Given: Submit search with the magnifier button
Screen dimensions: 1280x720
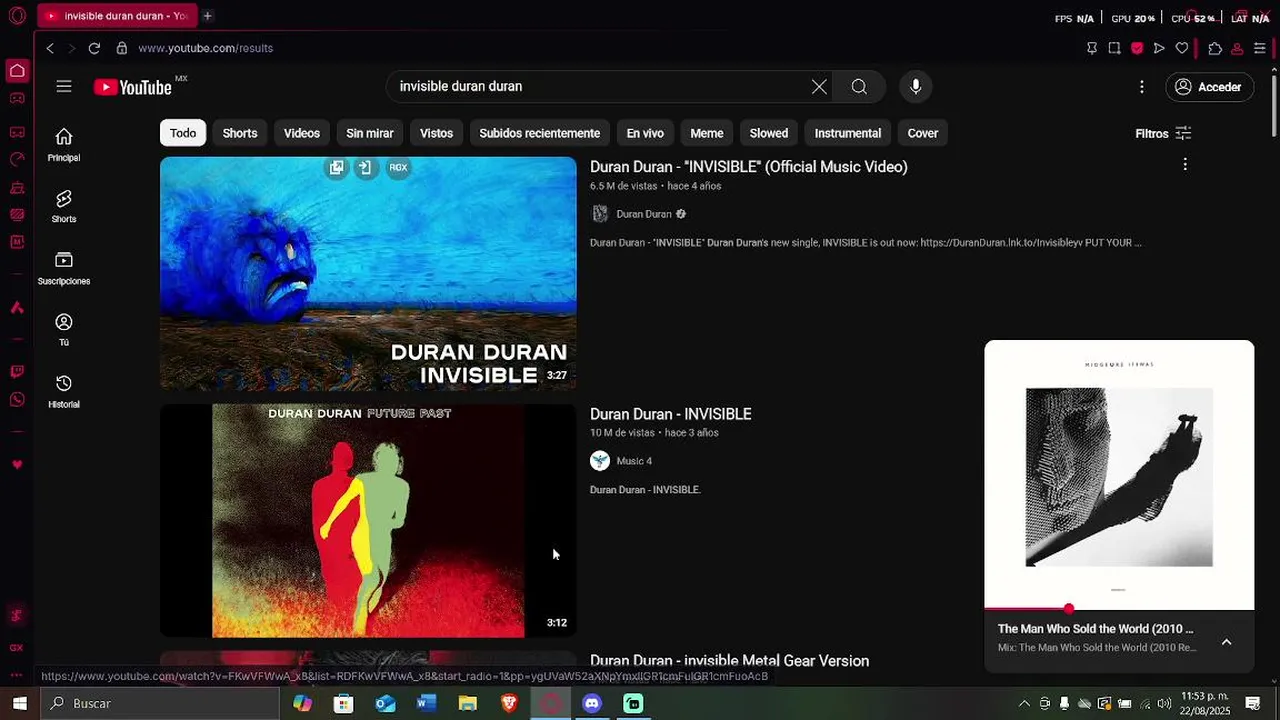Looking at the screenshot, I should point(859,87).
